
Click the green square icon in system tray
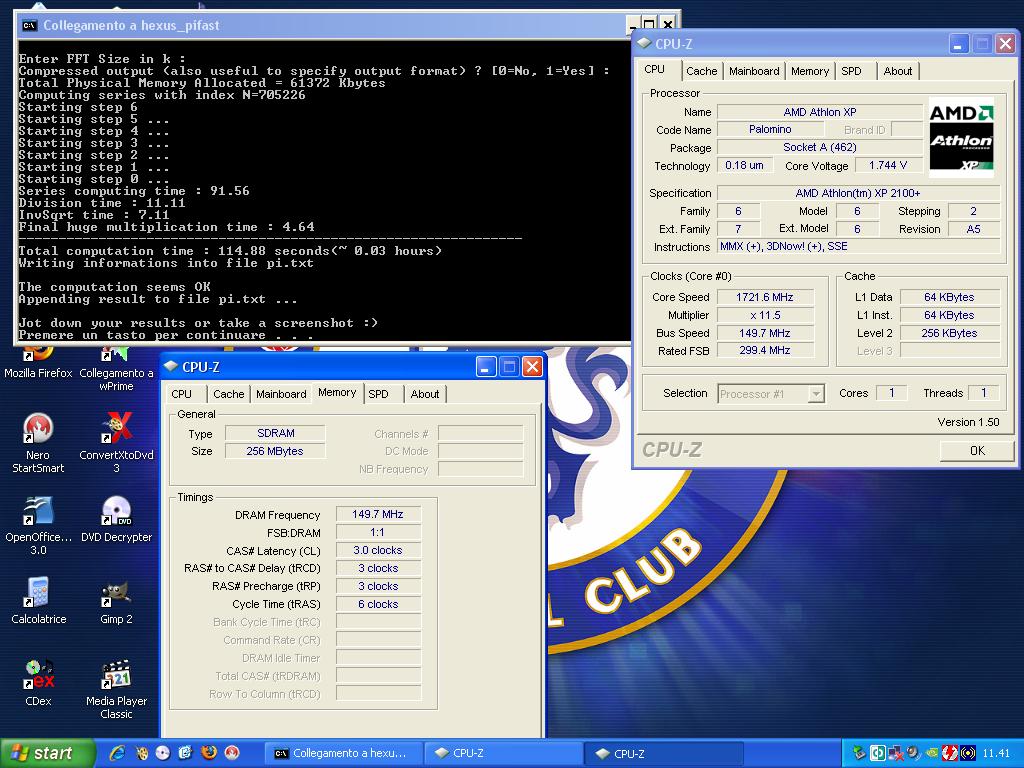coord(878,753)
